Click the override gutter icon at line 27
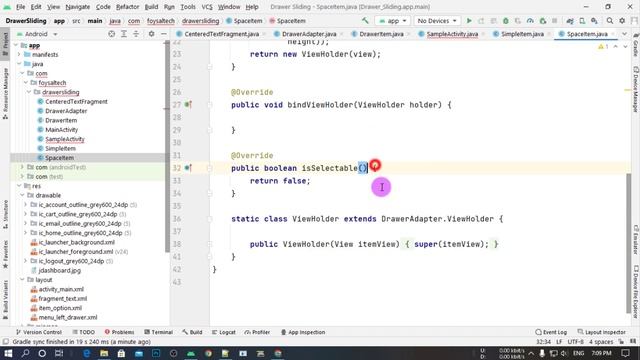640x360 pixels. (188, 105)
